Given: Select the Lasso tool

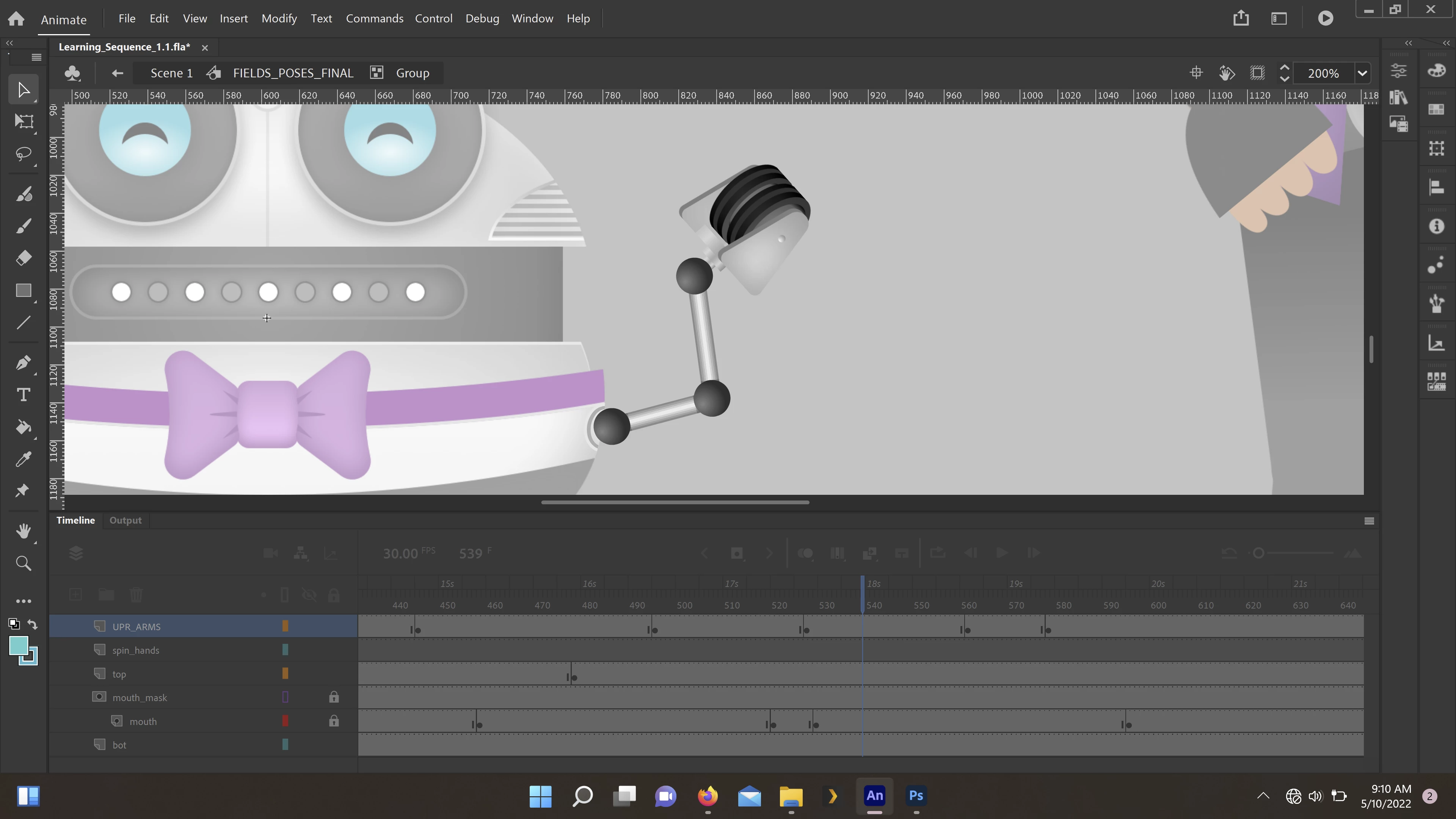Looking at the screenshot, I should [24, 154].
